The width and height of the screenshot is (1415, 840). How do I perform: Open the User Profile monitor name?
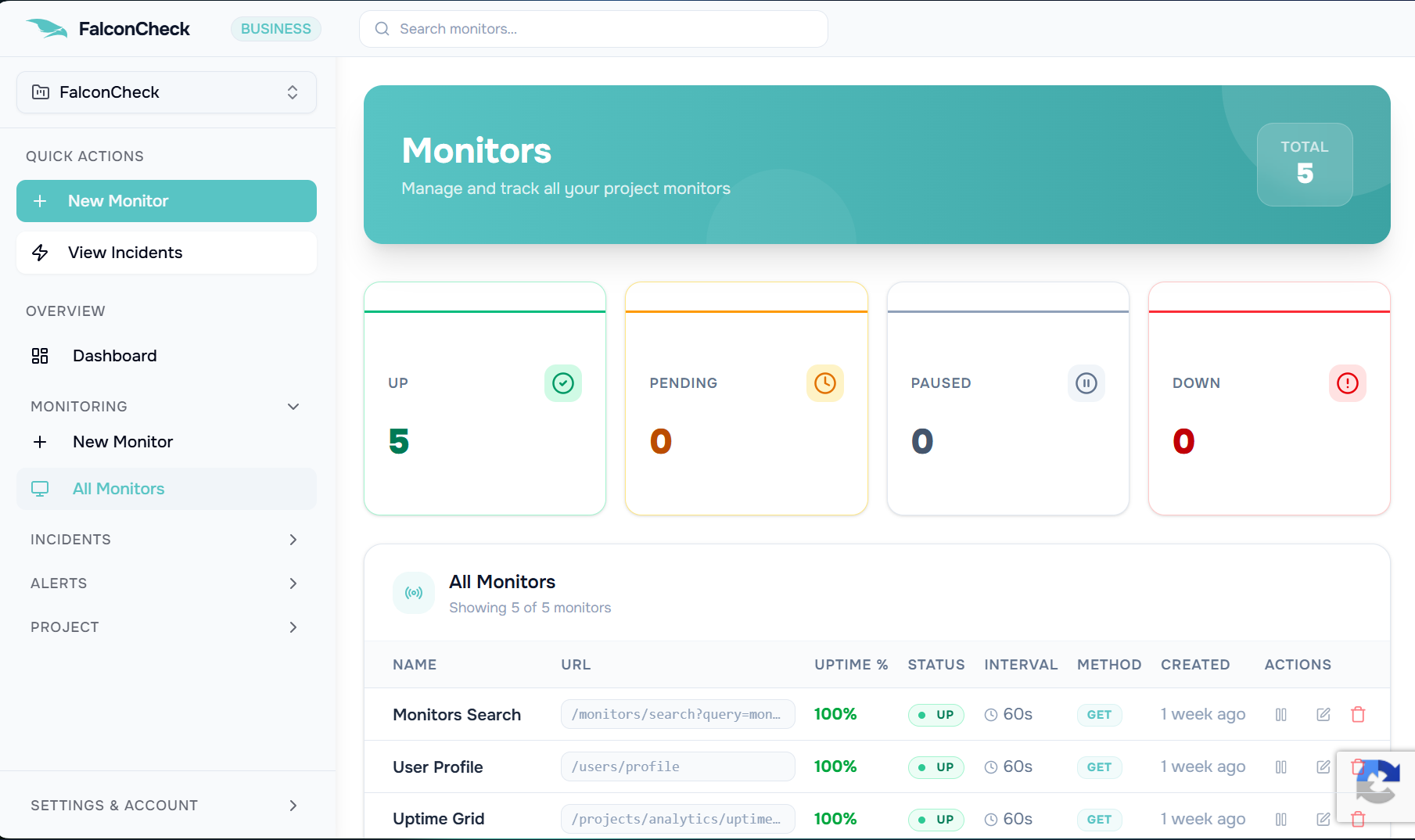(x=438, y=767)
